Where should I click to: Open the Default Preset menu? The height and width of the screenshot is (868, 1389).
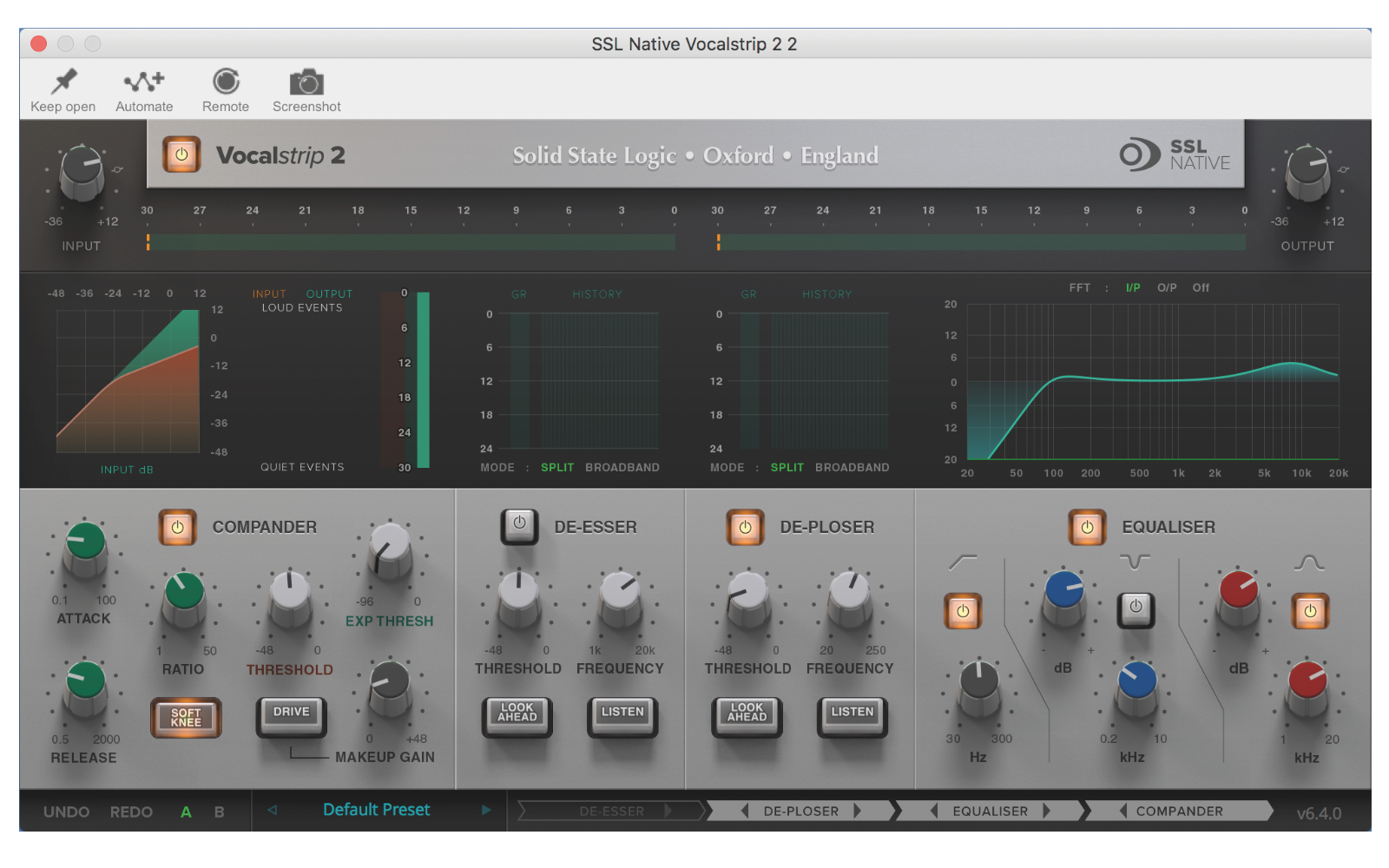coord(377,810)
